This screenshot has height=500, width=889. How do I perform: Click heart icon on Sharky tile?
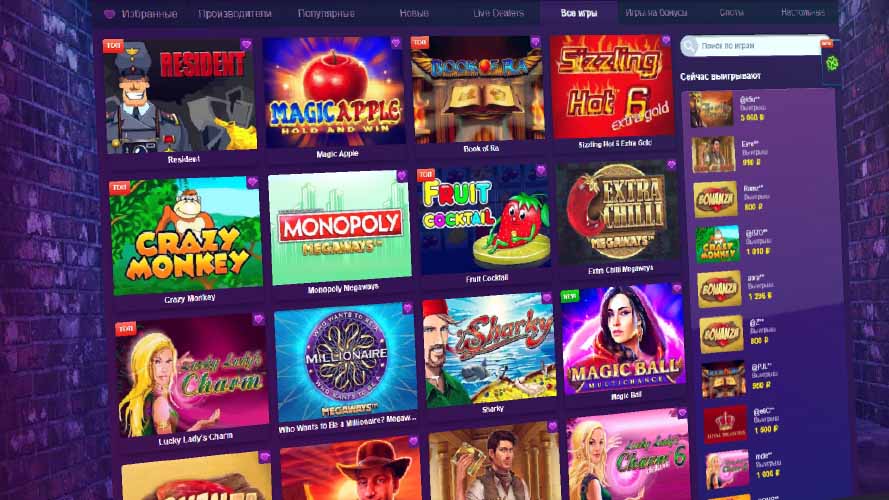point(547,298)
